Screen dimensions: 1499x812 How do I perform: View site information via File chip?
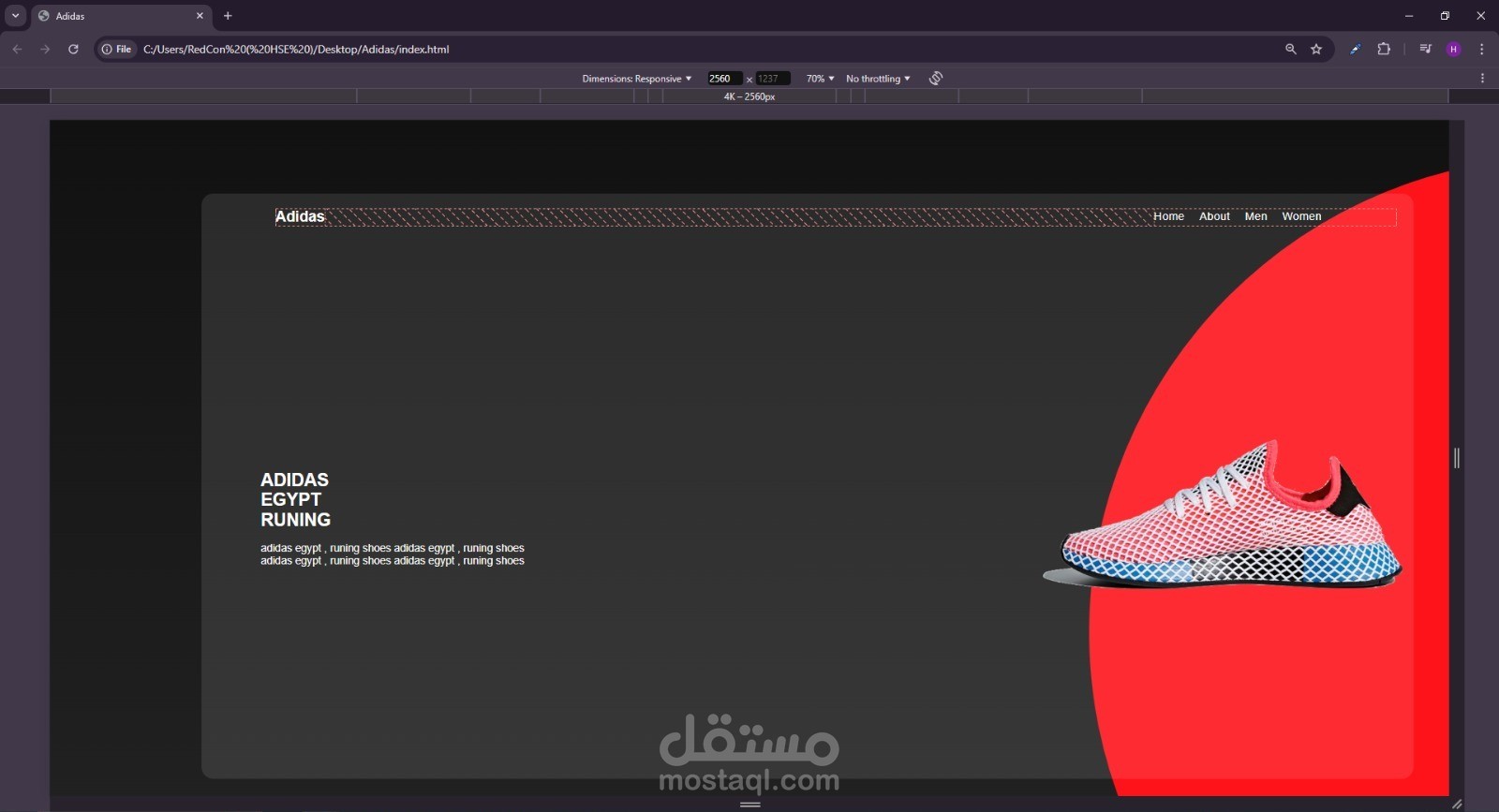pos(116,49)
